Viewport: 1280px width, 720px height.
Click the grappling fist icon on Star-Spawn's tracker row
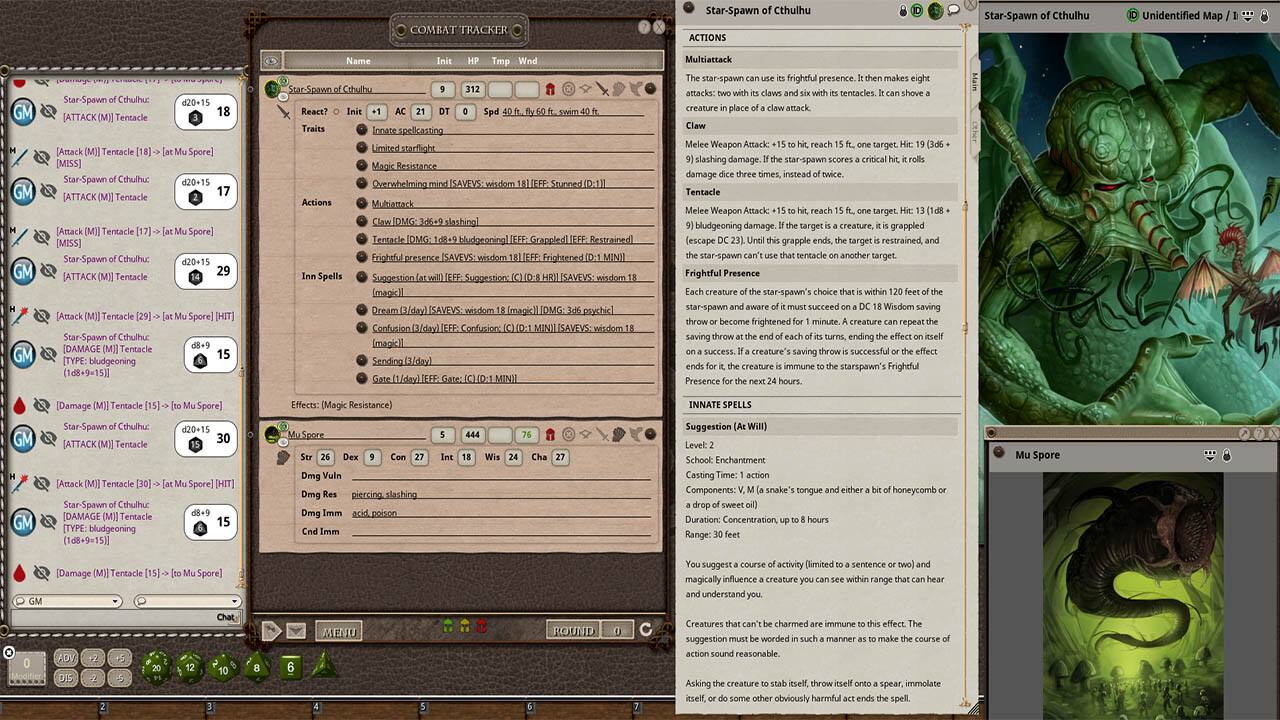click(619, 89)
